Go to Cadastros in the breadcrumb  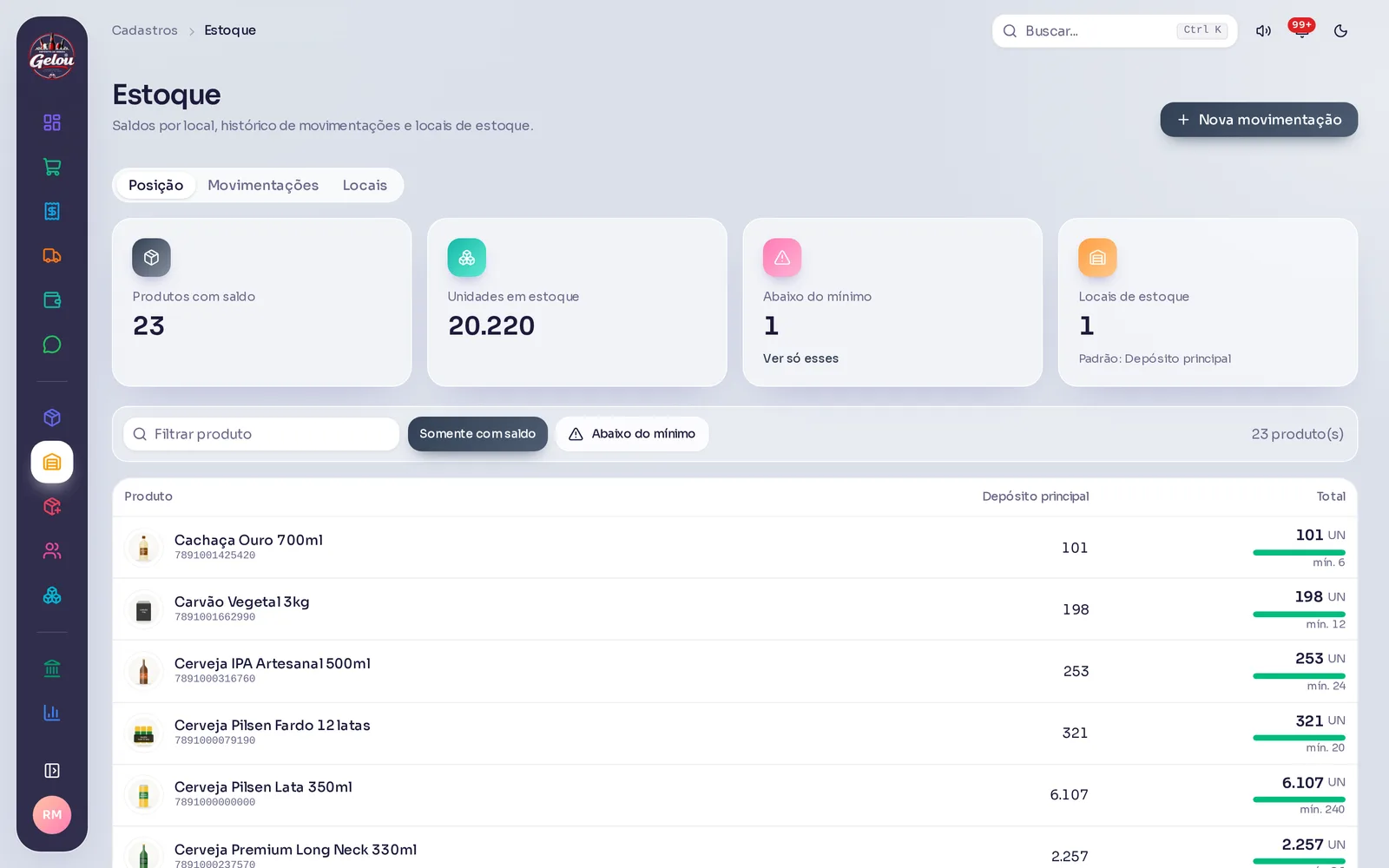145,30
